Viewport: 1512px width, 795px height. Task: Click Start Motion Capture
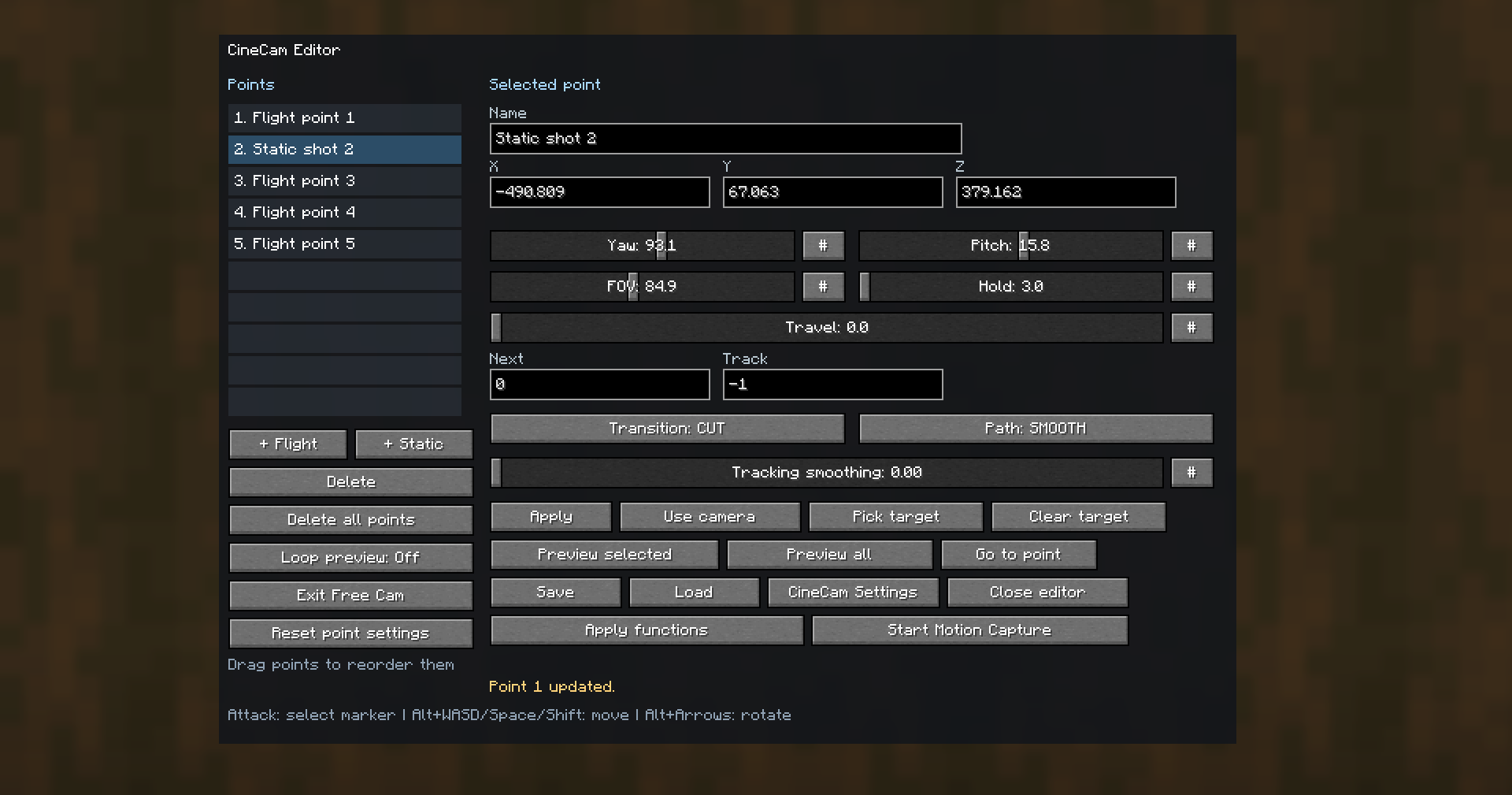969,630
